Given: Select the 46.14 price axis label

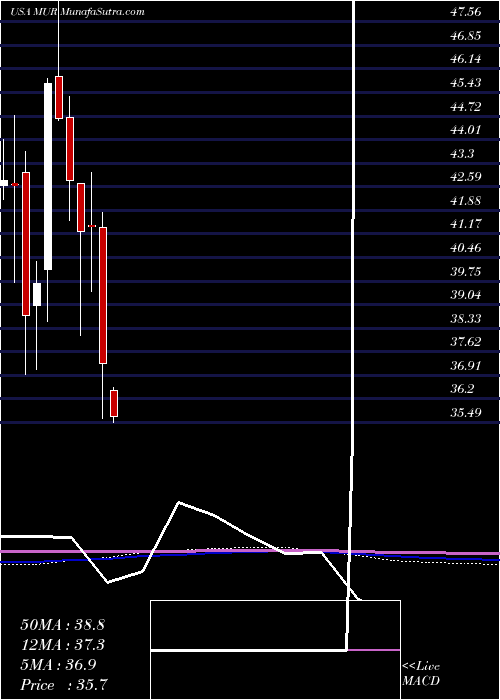Looking at the screenshot, I should pyautogui.click(x=466, y=59).
